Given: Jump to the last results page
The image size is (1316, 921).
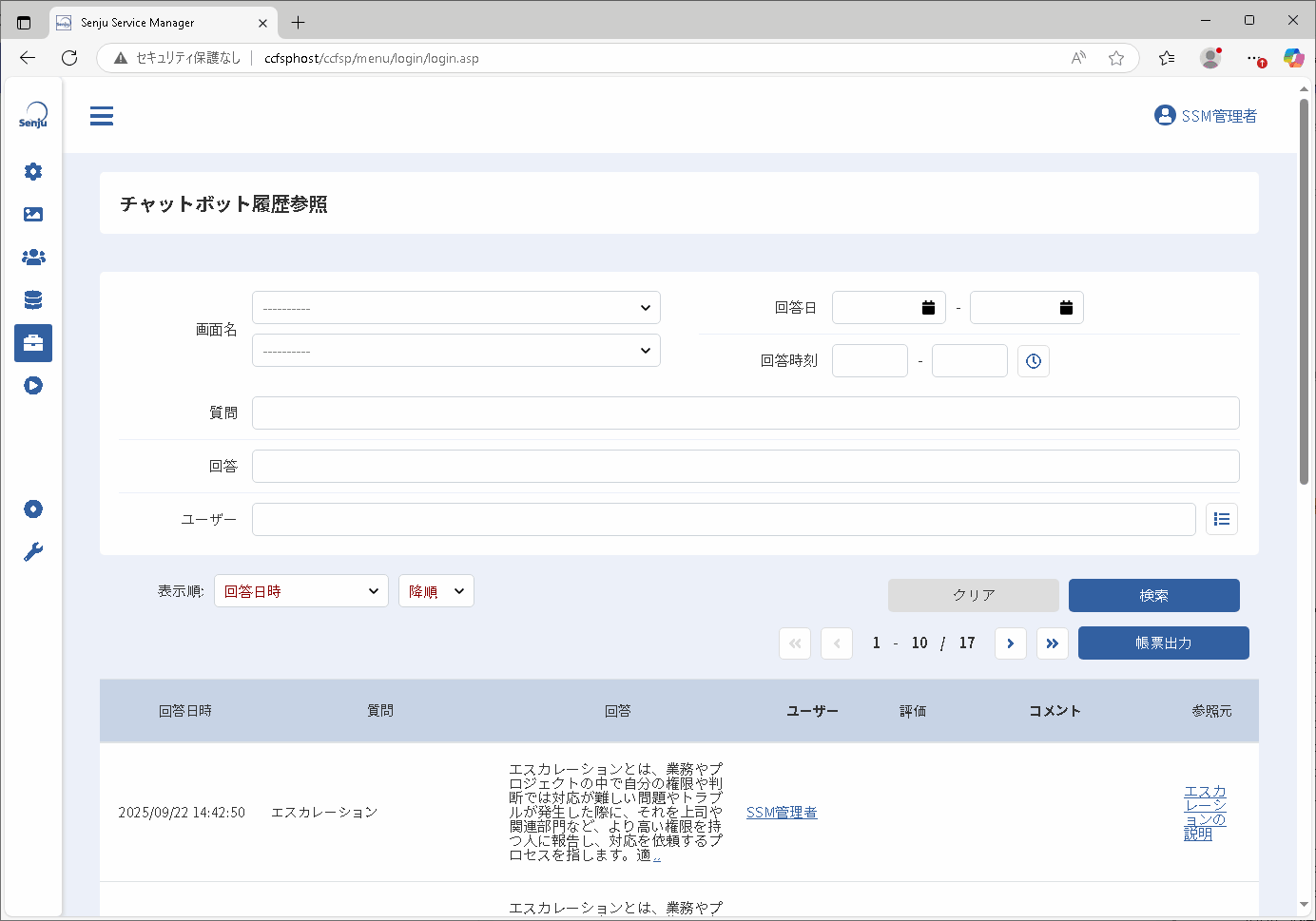Looking at the screenshot, I should 1053,643.
